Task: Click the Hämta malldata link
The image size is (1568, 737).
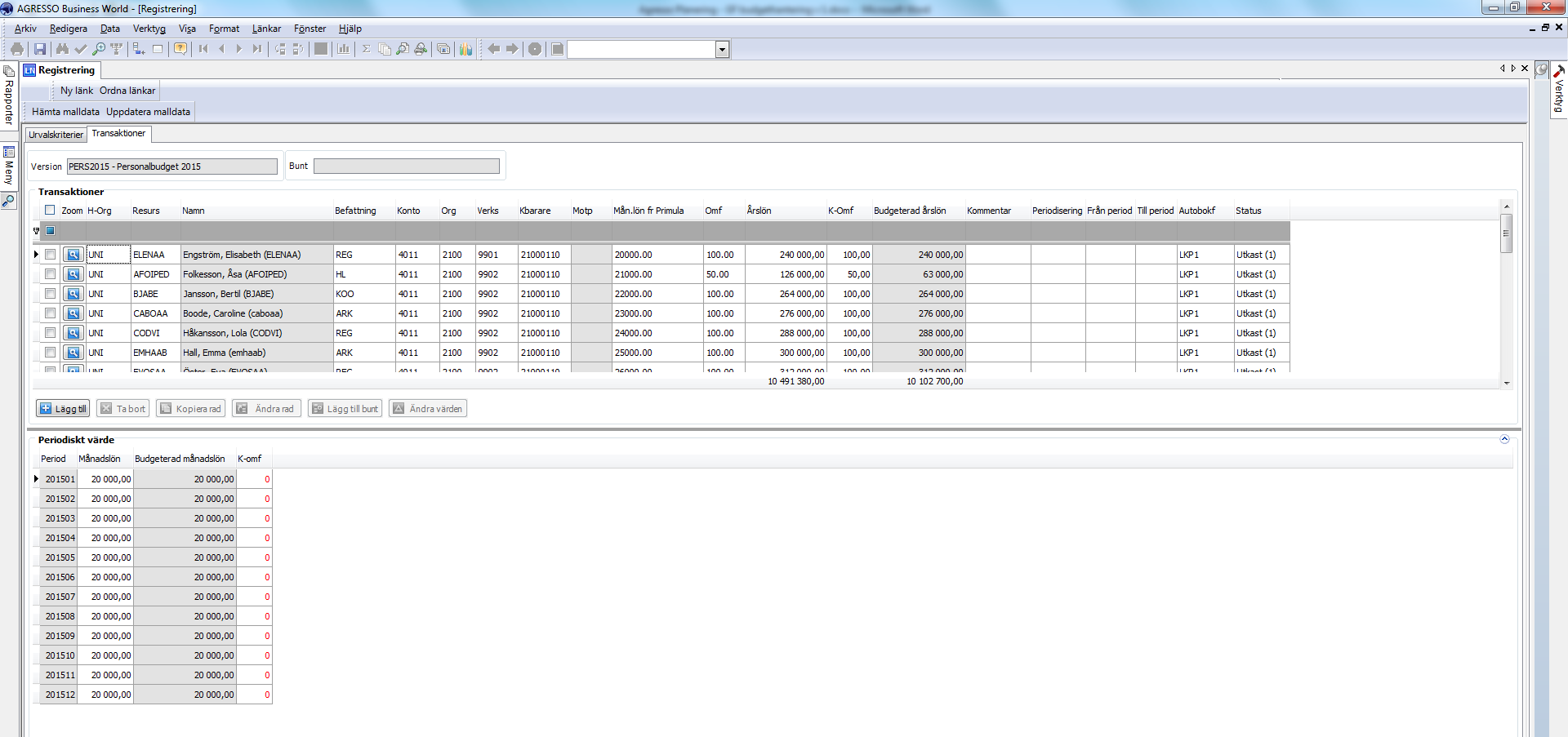Action: pos(65,112)
